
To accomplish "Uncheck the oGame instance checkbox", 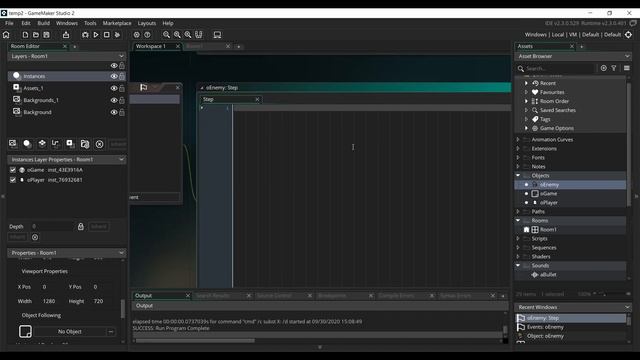I will [x=13, y=170].
